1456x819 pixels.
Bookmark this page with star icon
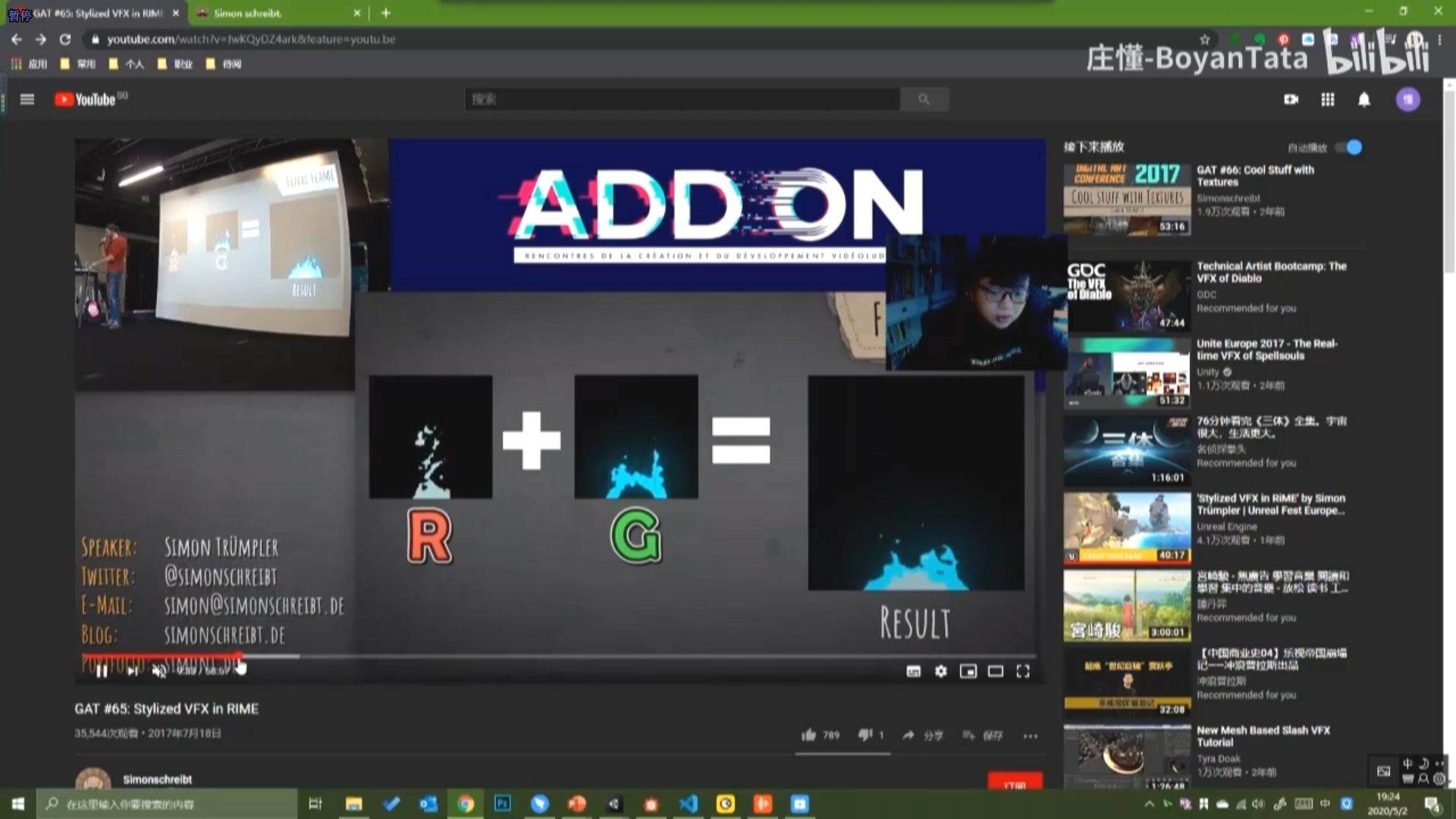click(x=1205, y=39)
